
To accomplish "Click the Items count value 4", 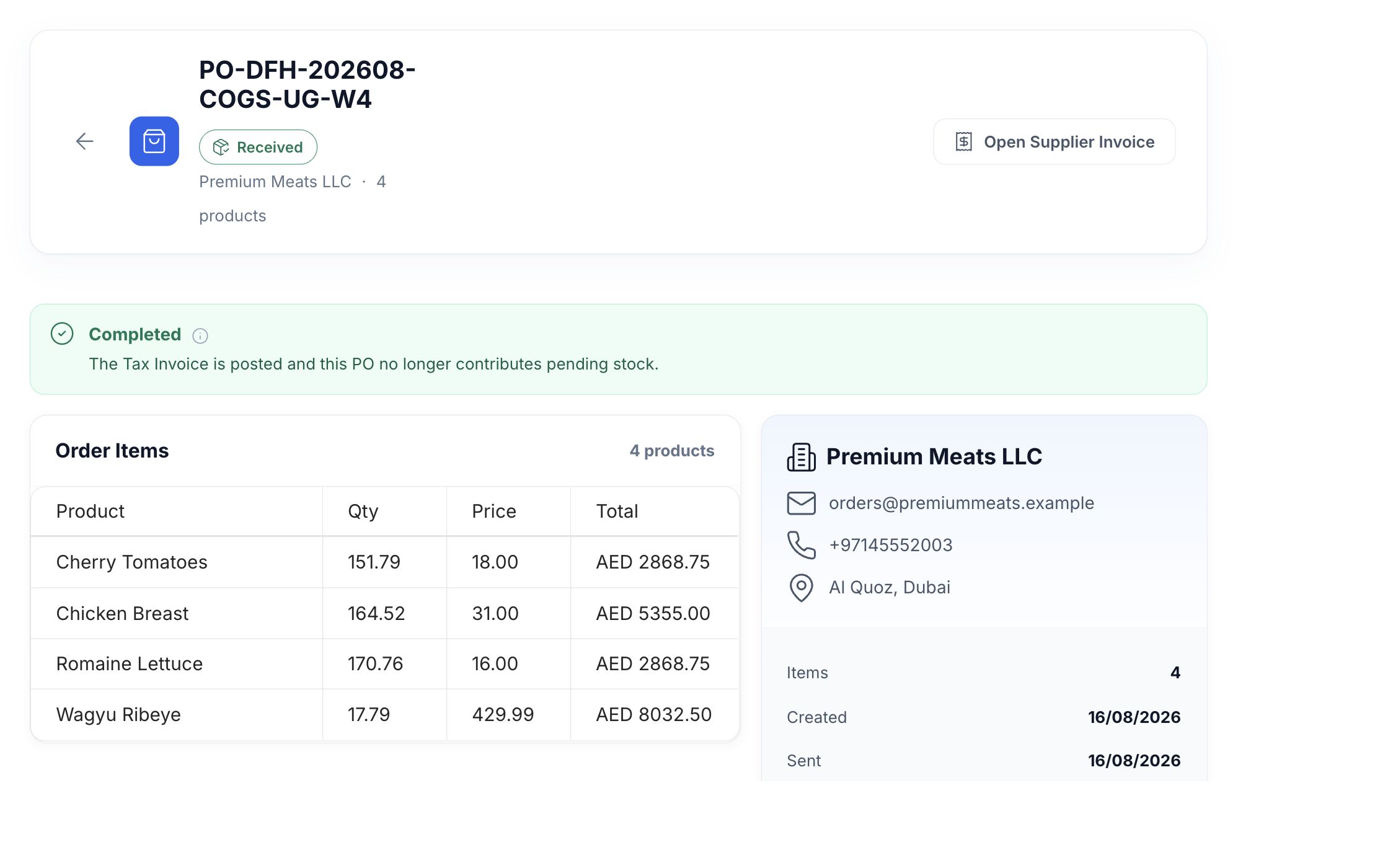I will click(x=1175, y=673).
